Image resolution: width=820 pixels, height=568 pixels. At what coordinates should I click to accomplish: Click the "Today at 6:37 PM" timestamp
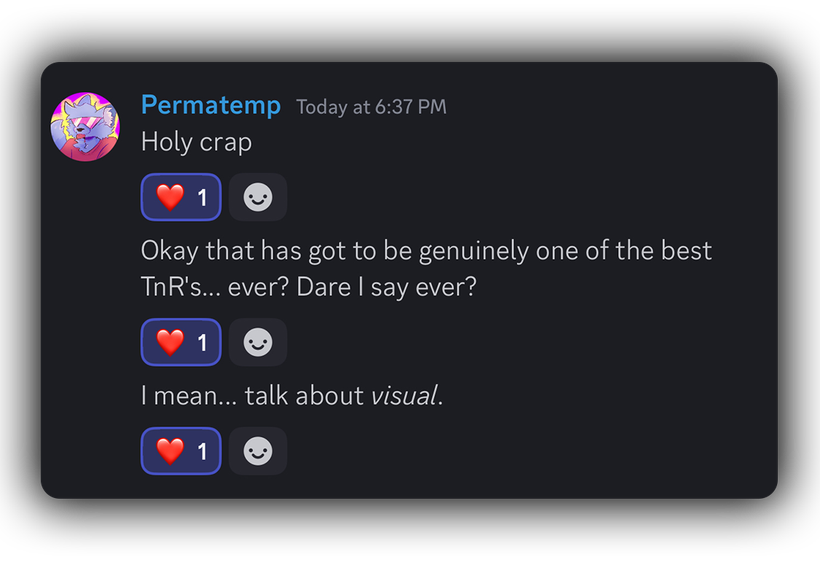click(x=371, y=107)
